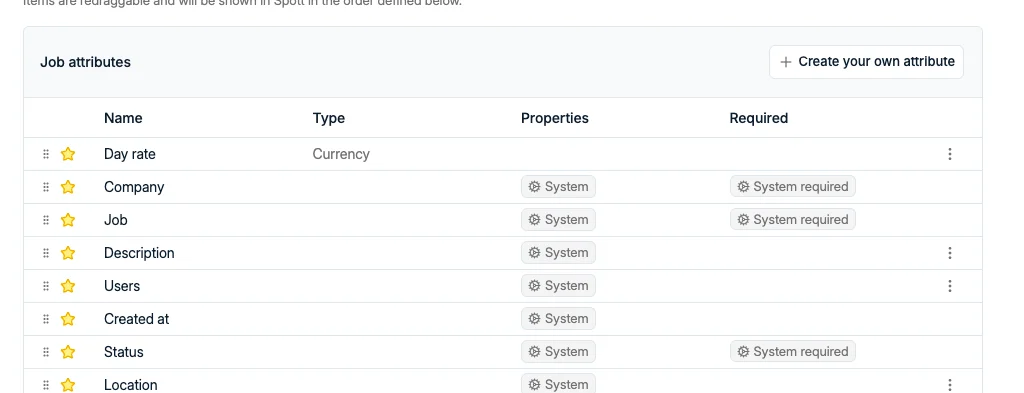Click the Required column header
The image size is (1024, 393).
[758, 118]
